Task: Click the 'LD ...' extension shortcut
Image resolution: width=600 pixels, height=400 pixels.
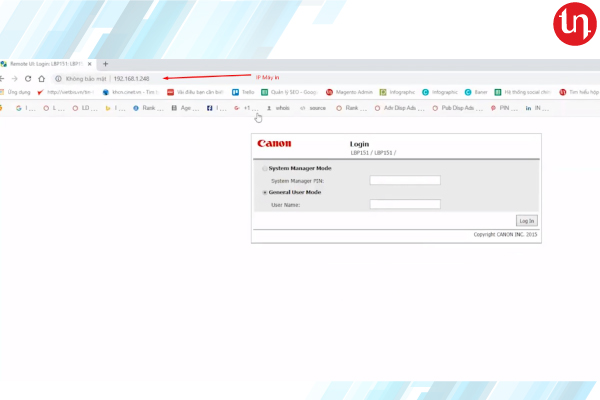Action: [x=85, y=108]
